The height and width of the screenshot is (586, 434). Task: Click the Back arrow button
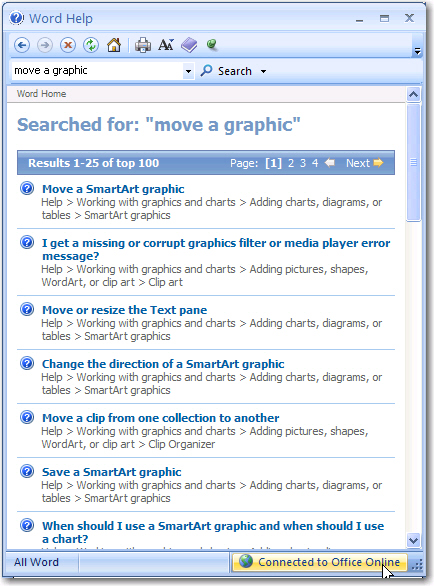22,46
